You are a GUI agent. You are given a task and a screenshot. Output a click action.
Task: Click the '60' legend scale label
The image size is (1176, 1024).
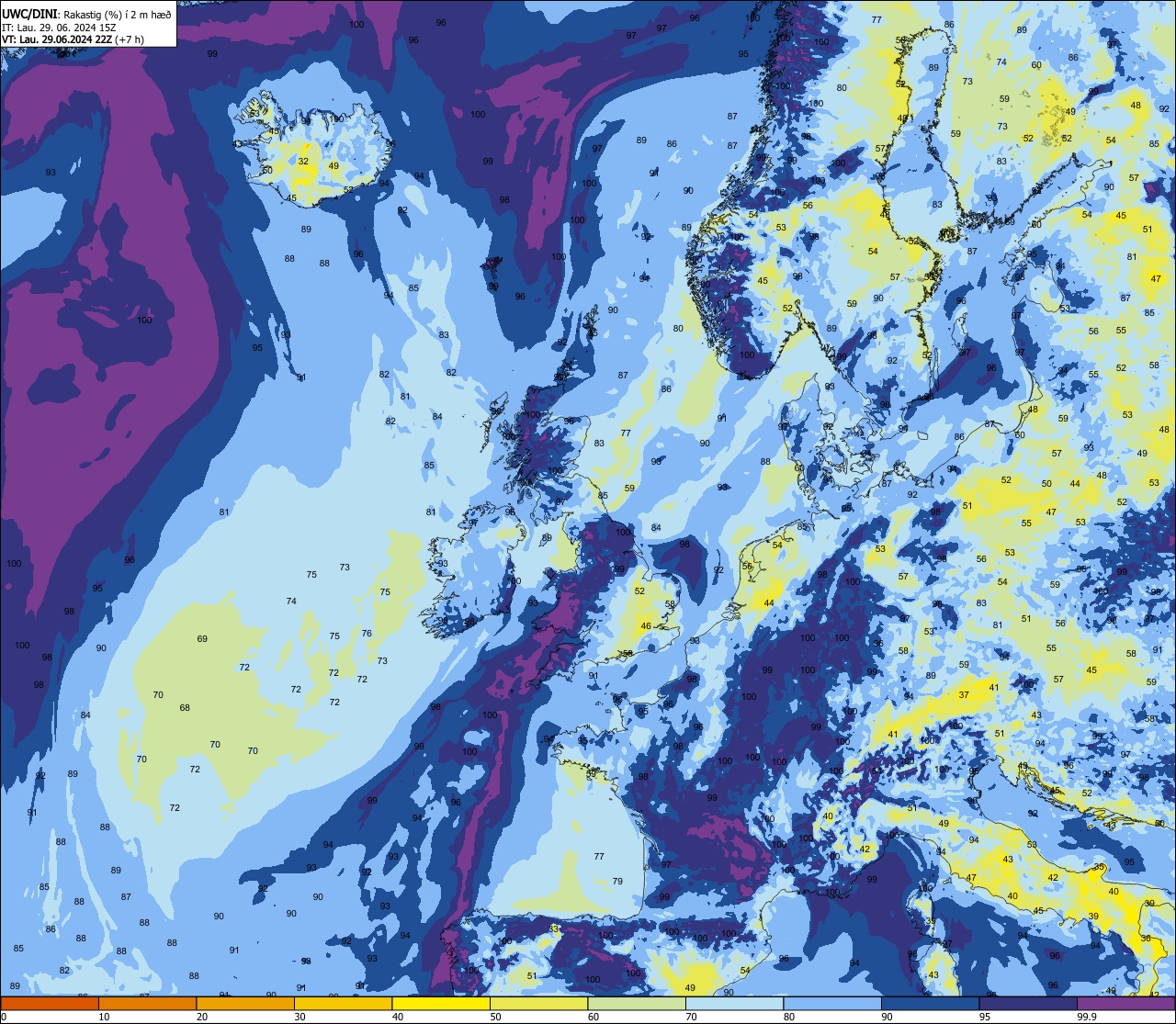click(x=593, y=1017)
